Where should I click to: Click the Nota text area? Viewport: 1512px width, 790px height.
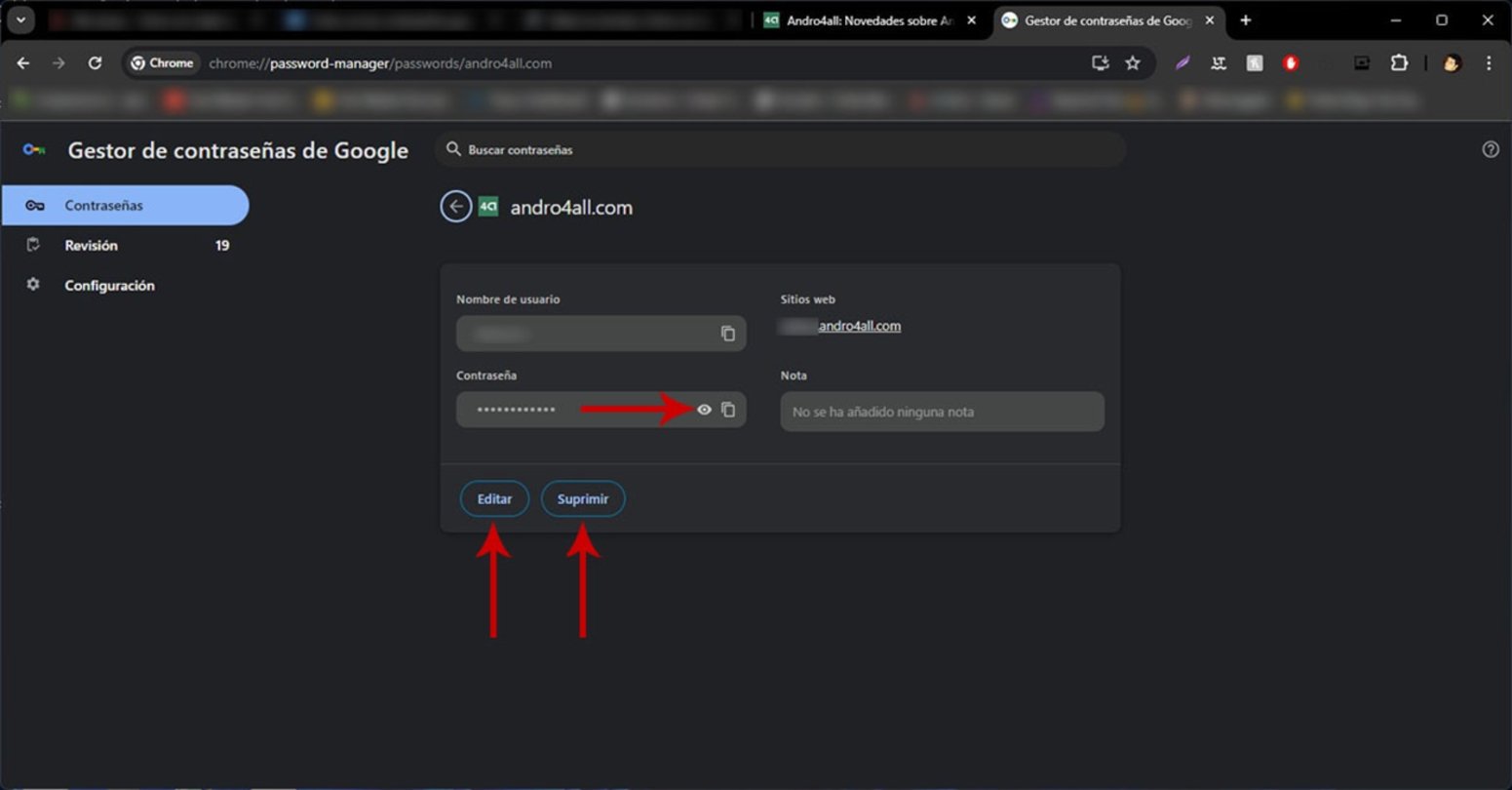click(942, 412)
